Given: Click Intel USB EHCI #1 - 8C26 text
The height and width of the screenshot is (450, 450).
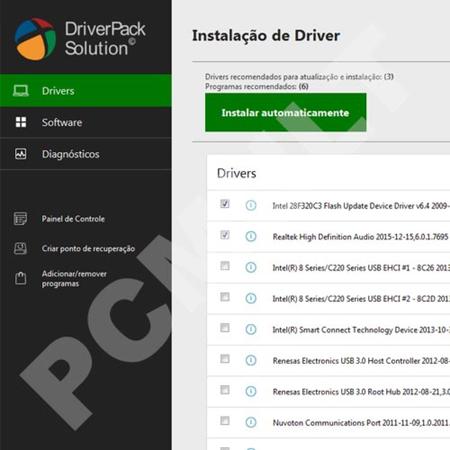Looking at the screenshot, I should pos(361,268).
